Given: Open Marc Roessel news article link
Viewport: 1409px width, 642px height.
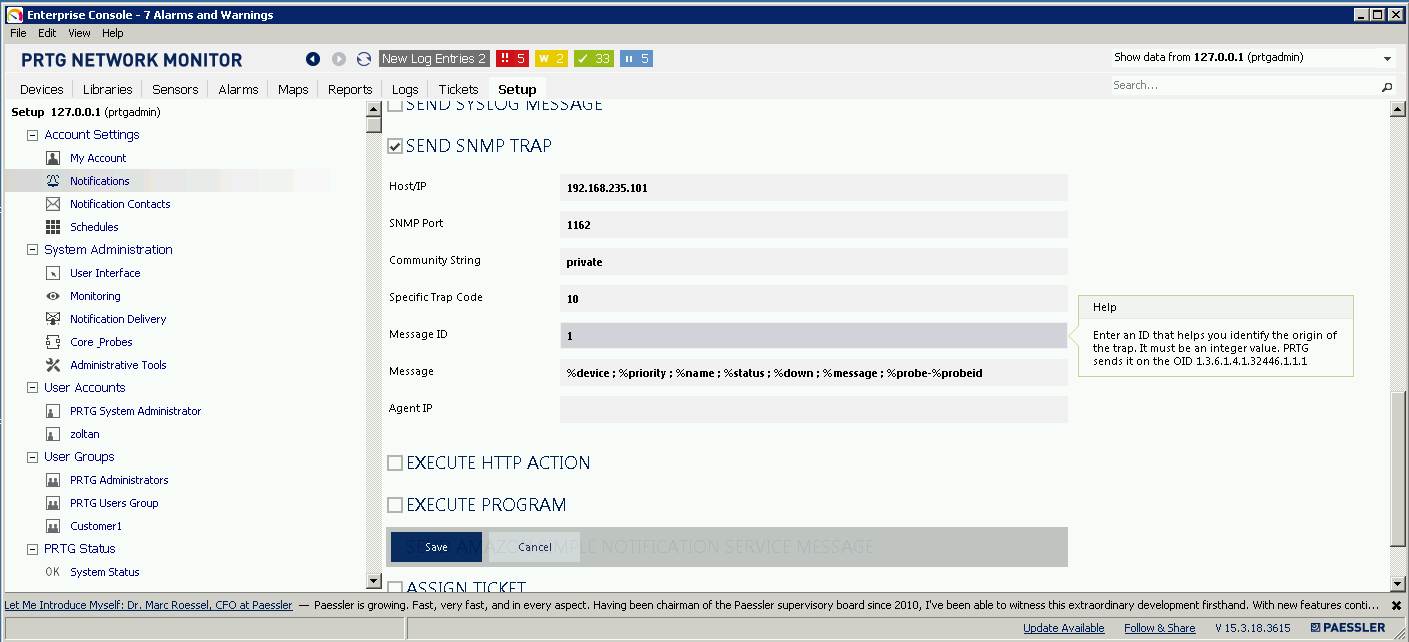Looking at the screenshot, I should point(149,605).
